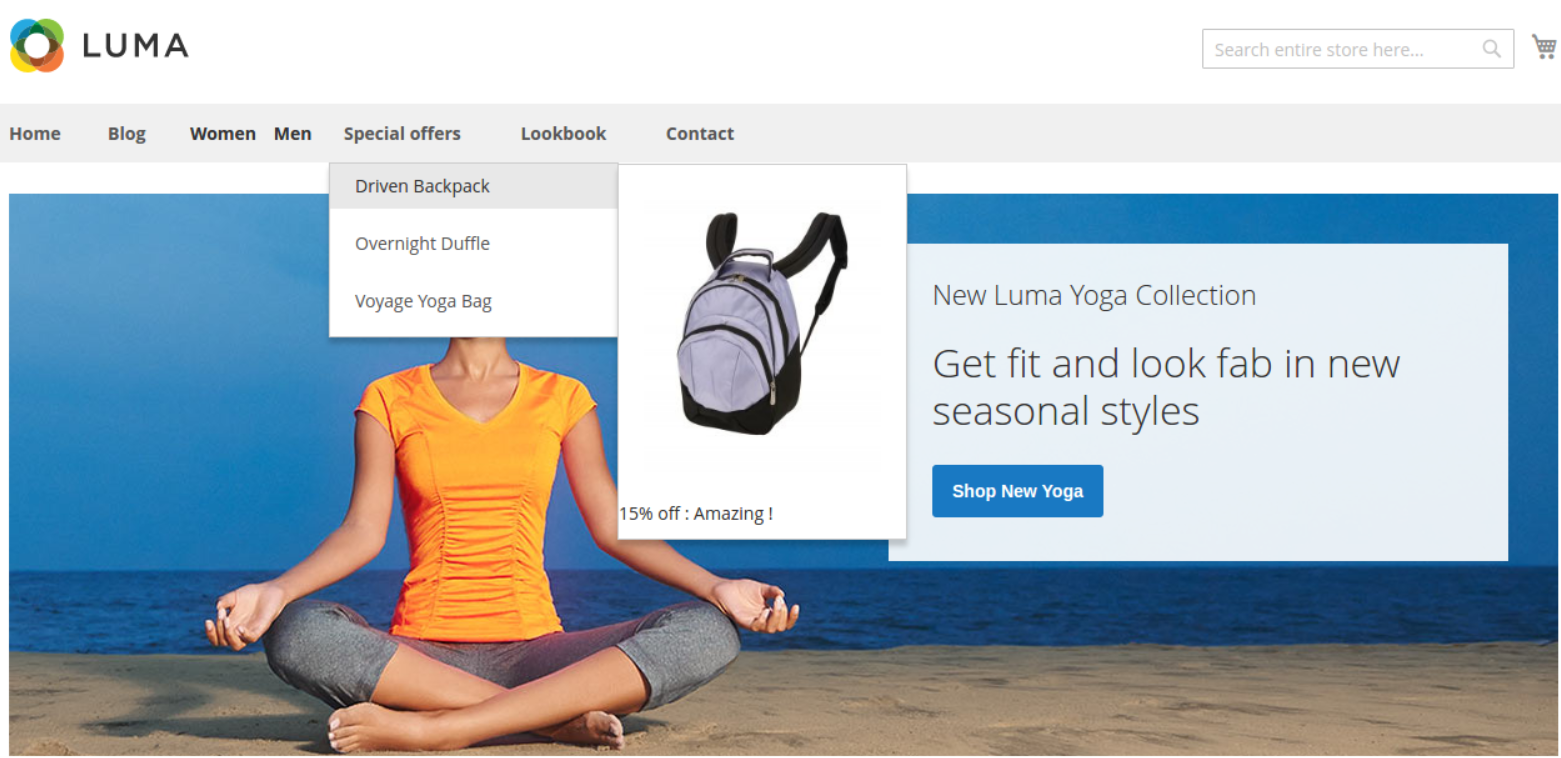The width and height of the screenshot is (1561, 758).
Task: Expand the Men category menu
Action: point(293,133)
